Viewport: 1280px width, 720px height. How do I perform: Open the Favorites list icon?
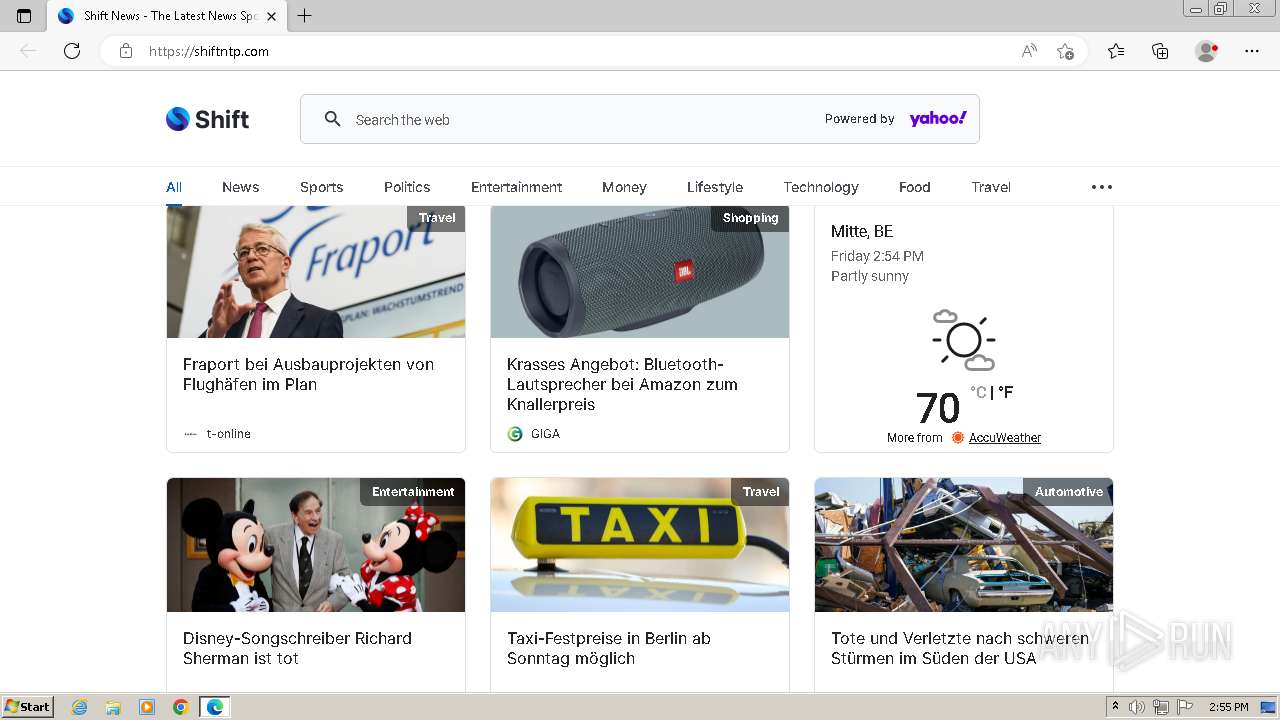click(x=1116, y=51)
